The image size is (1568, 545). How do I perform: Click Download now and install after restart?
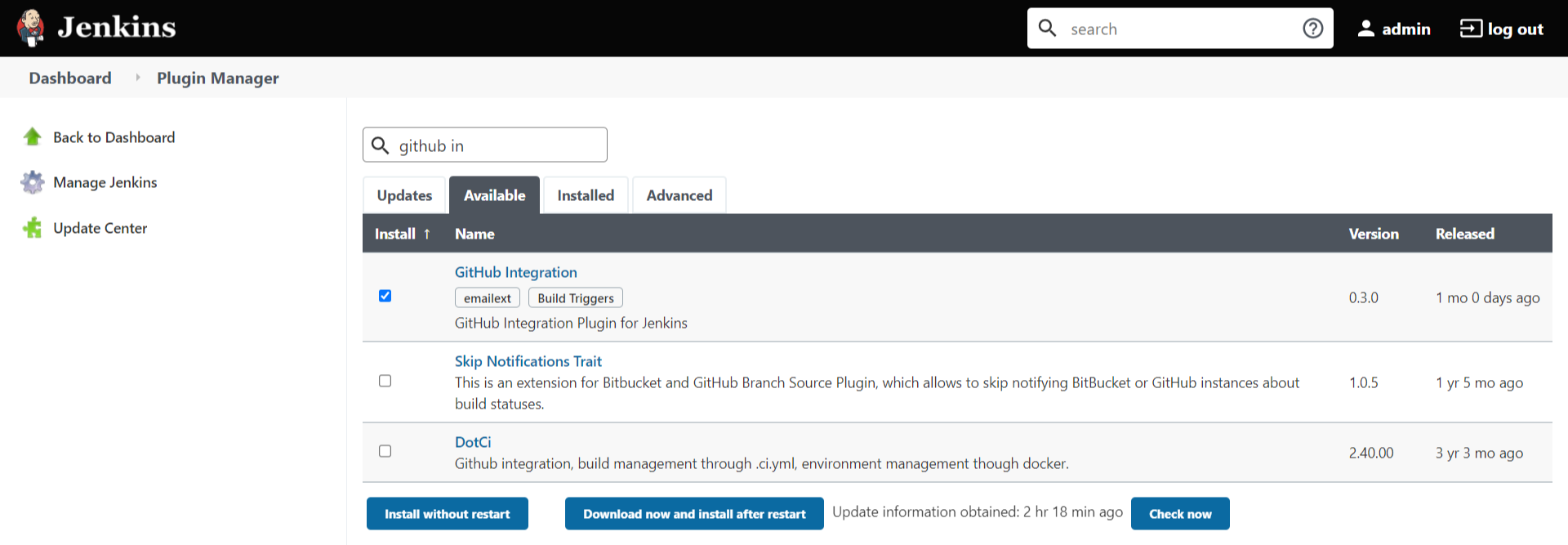tap(694, 514)
